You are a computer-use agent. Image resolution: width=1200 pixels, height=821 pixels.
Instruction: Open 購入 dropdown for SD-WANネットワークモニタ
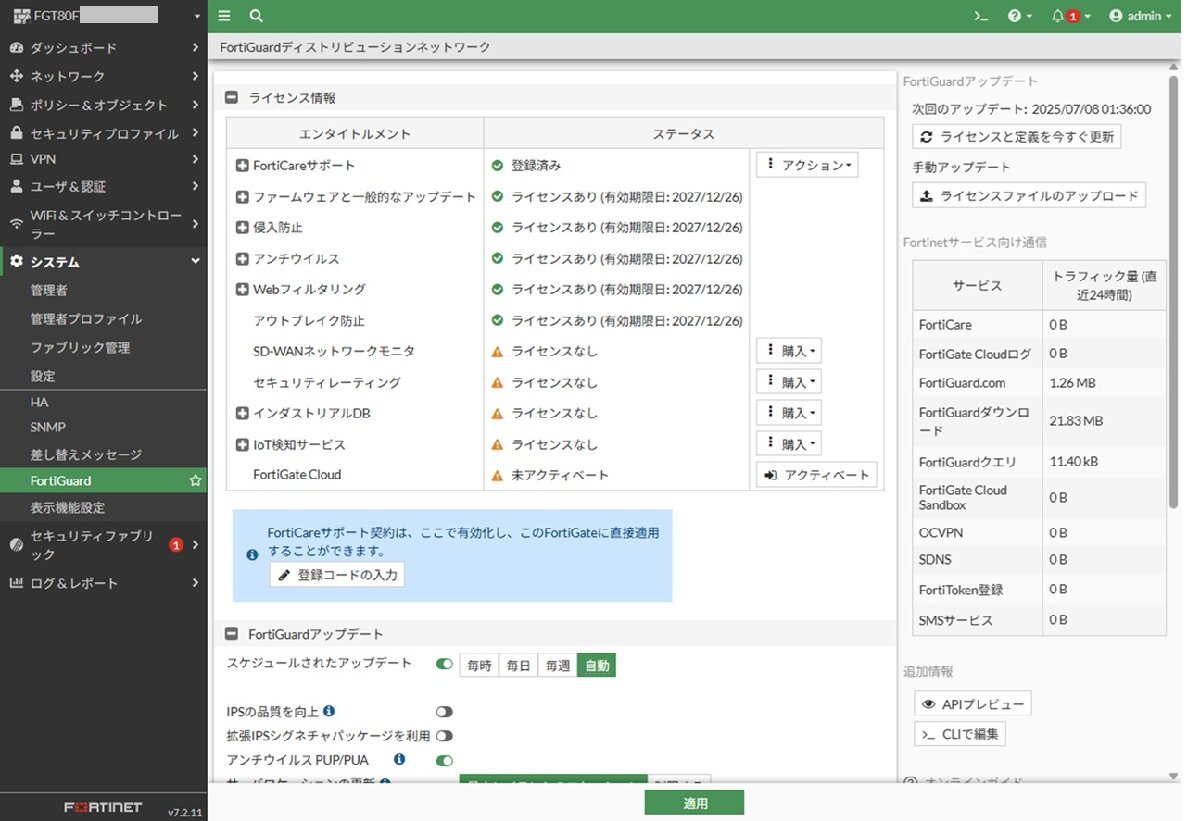pos(789,351)
